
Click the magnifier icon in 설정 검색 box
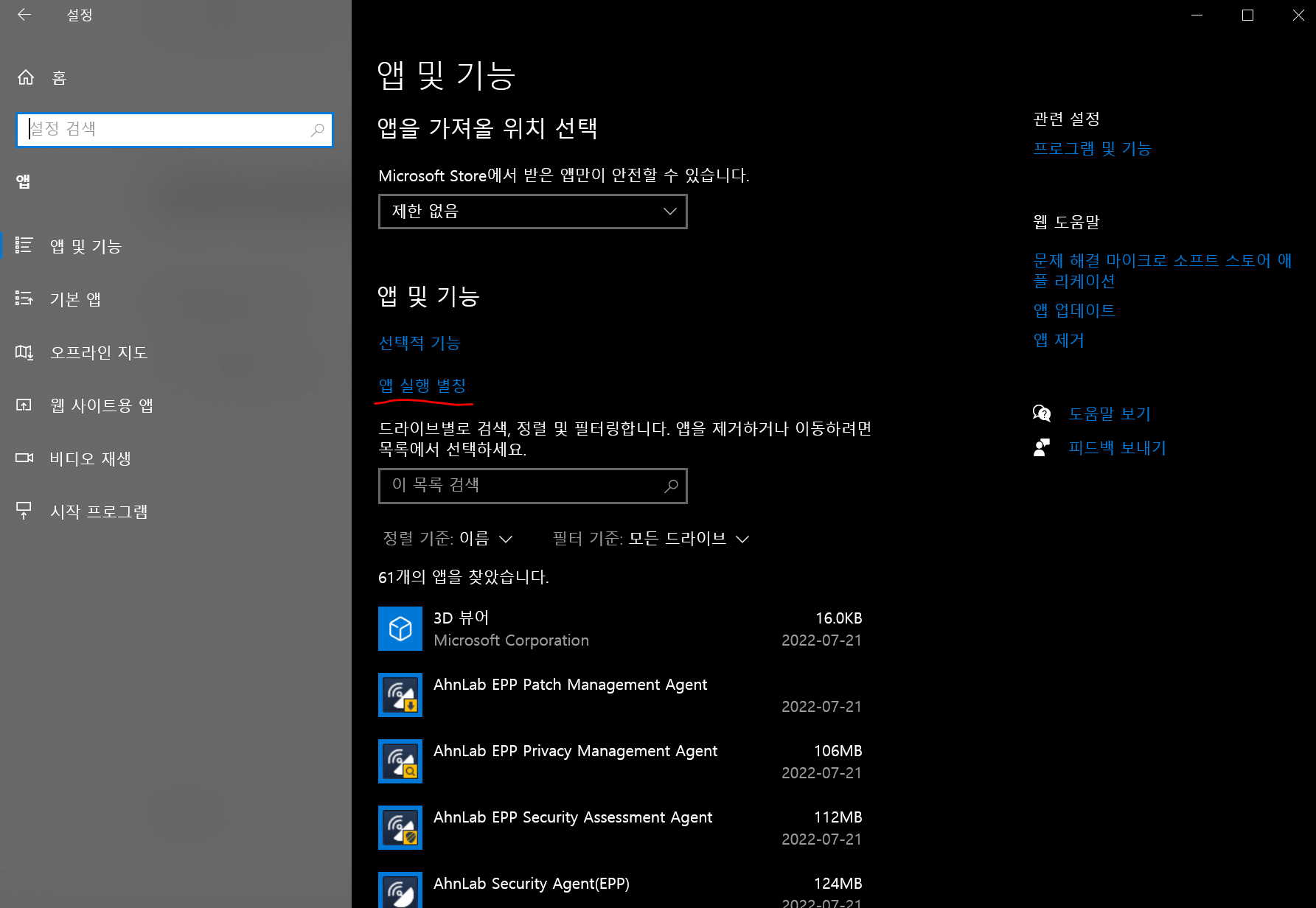[317, 130]
